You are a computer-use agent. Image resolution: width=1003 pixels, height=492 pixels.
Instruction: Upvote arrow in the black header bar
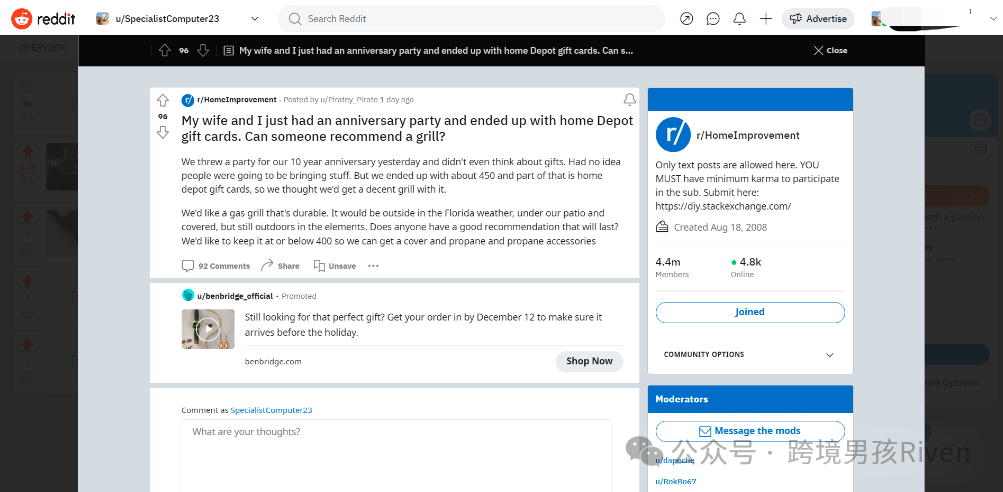[163, 50]
